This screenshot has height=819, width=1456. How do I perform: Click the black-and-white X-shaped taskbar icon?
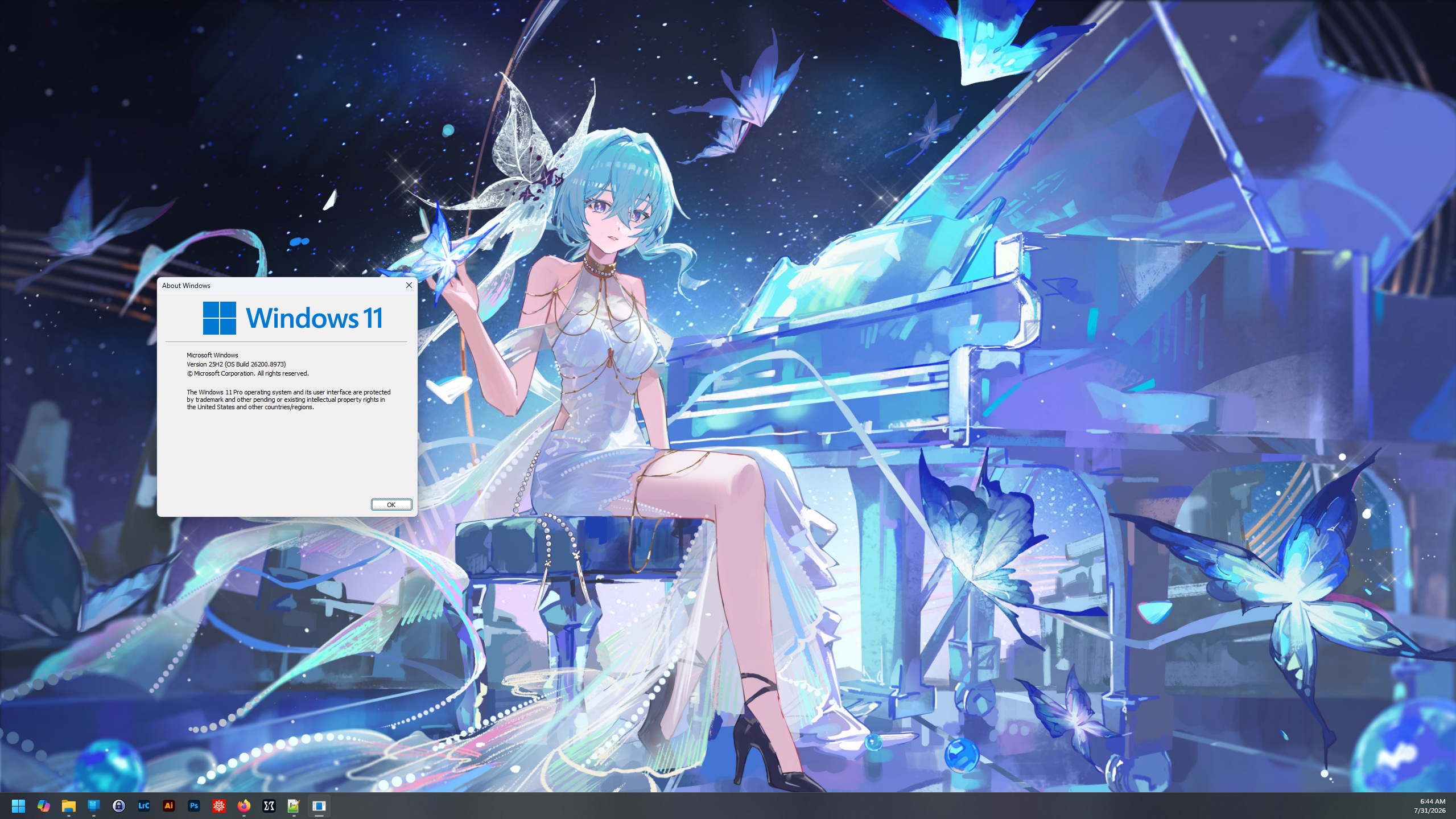pos(269,805)
